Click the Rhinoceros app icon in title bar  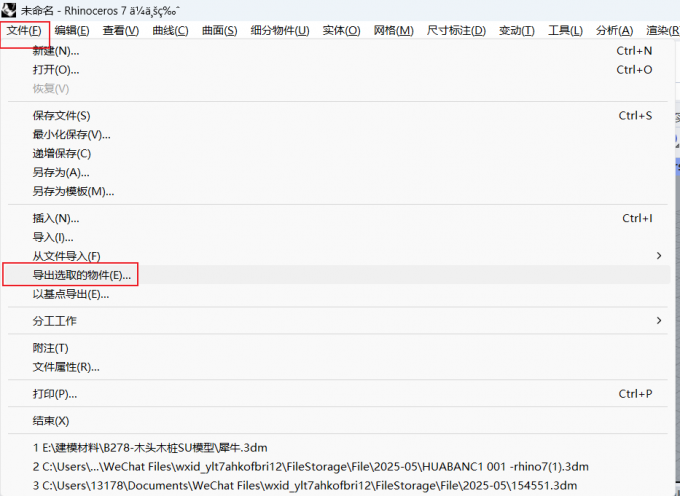(9, 9)
